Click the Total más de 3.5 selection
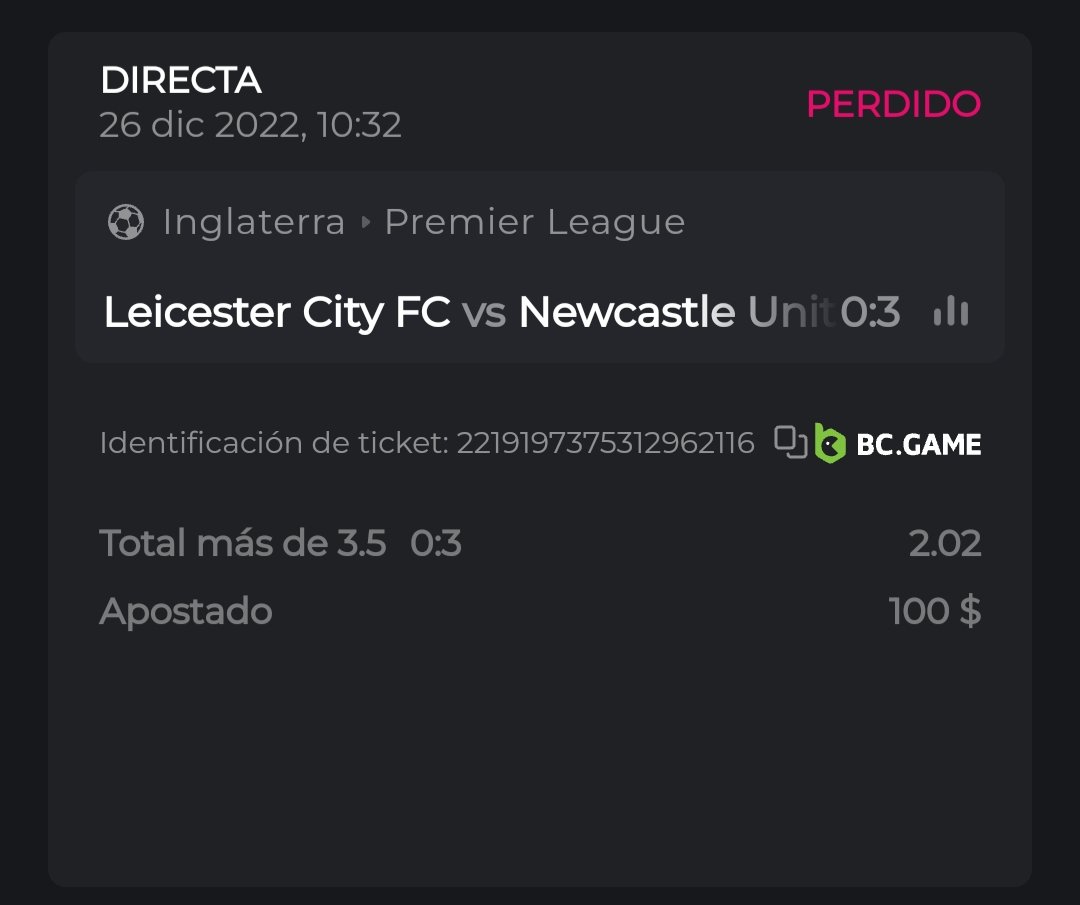Image resolution: width=1080 pixels, height=905 pixels. pyautogui.click(x=243, y=543)
